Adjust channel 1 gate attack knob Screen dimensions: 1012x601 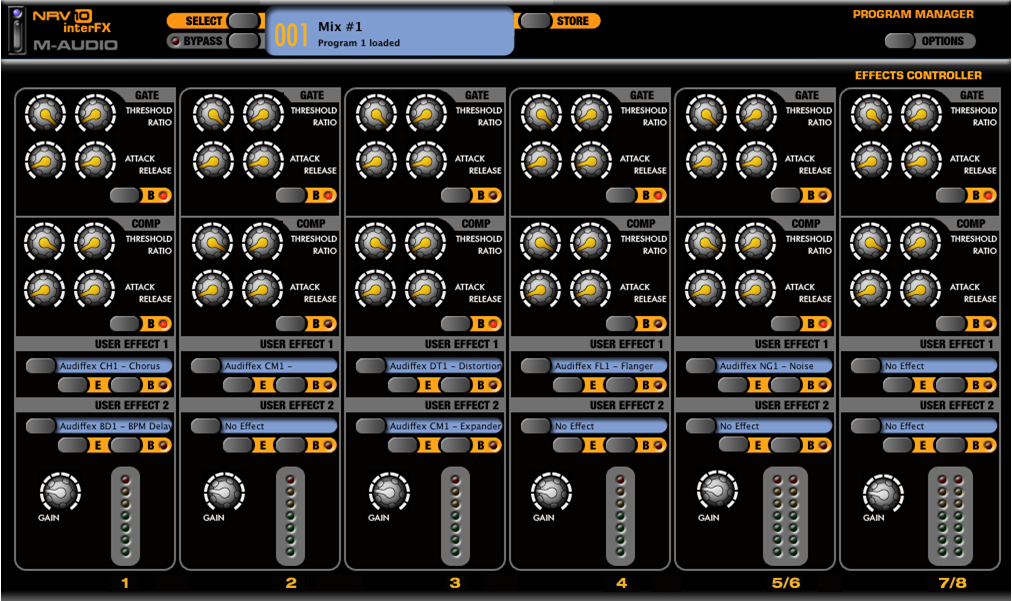pos(45,161)
